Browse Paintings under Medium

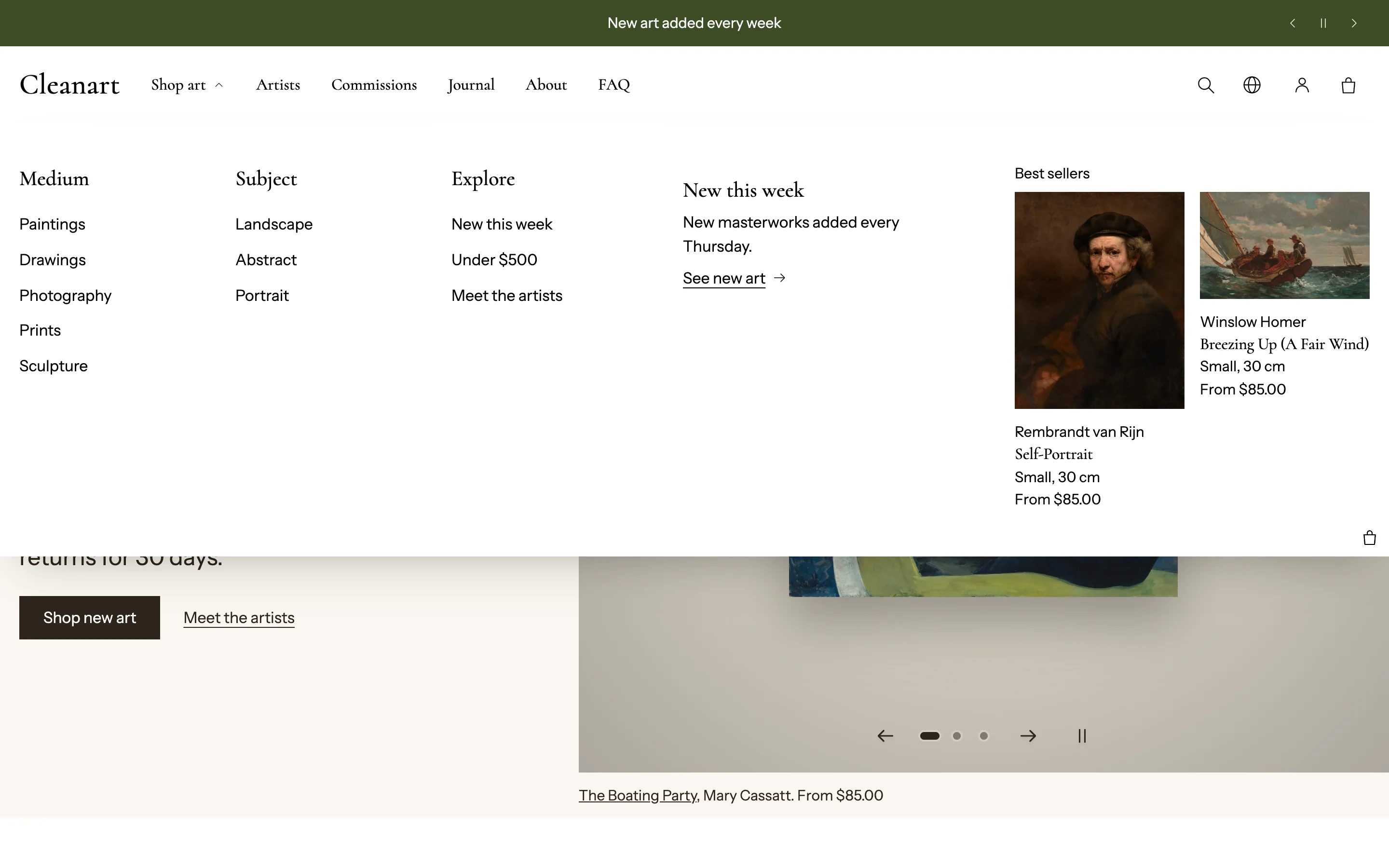click(x=52, y=224)
